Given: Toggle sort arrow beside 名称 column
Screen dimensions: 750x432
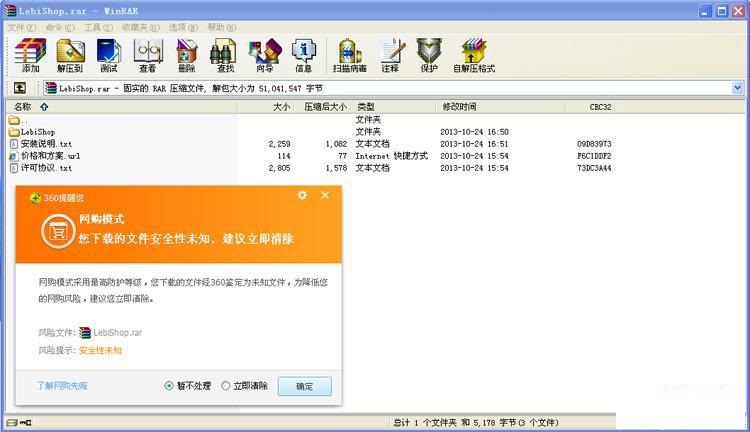Looking at the screenshot, I should (x=44, y=107).
